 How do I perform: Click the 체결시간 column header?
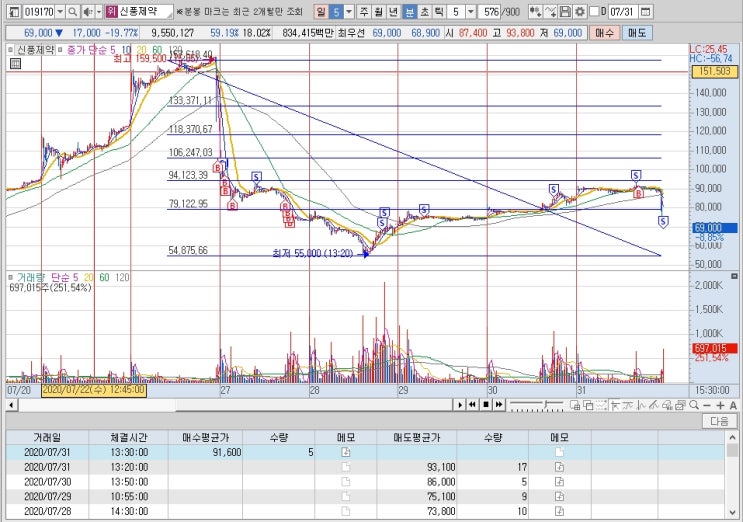(x=128, y=438)
